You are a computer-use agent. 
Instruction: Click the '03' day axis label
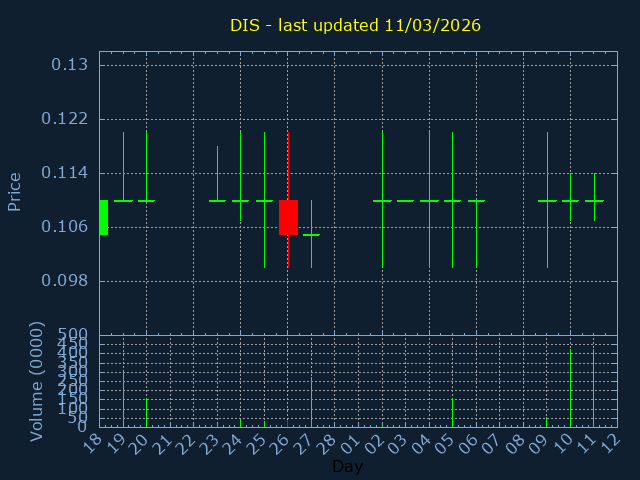(x=399, y=444)
